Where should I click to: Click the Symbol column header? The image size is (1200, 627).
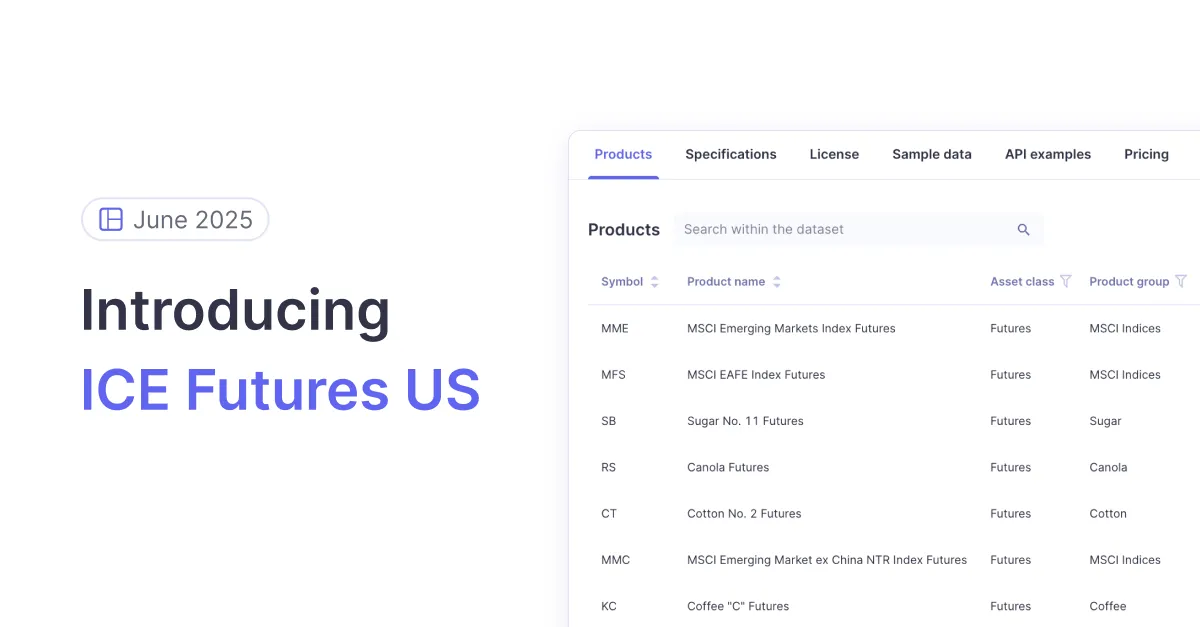tap(622, 282)
